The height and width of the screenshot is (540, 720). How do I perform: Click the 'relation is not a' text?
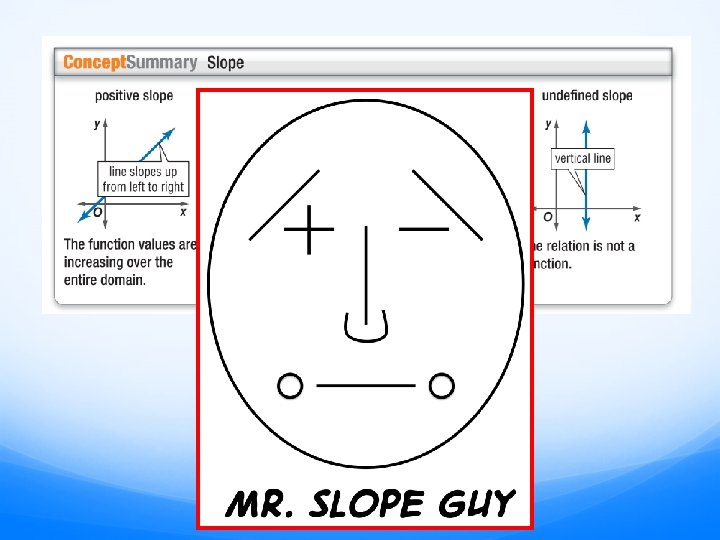click(x=590, y=246)
